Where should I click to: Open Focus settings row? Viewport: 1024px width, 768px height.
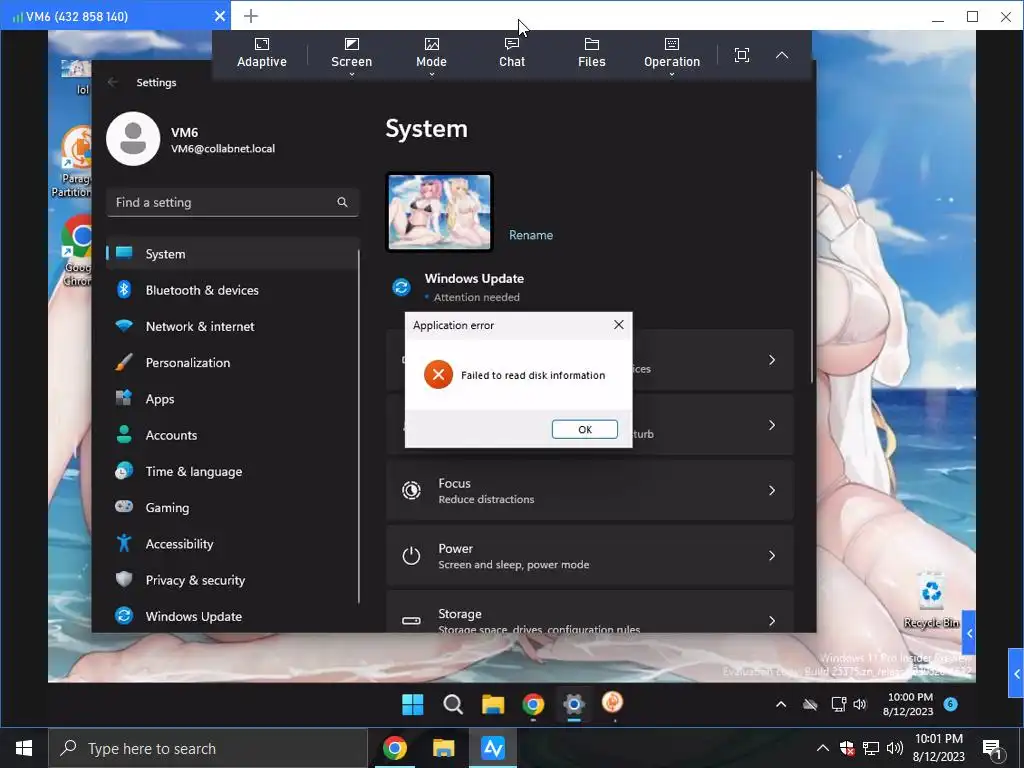pos(590,490)
